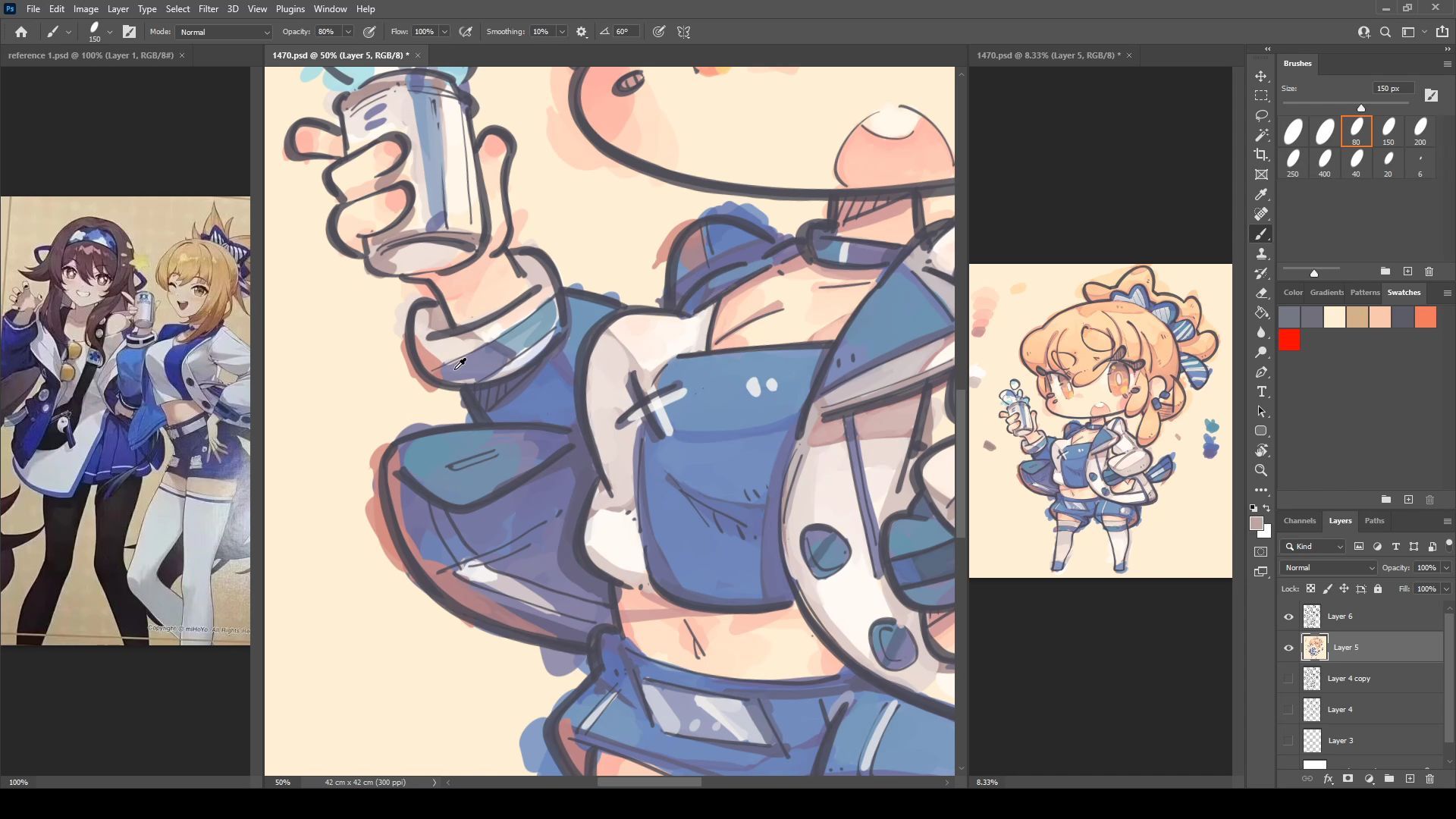Select the Eyedropper tool
1456x819 pixels.
coord(1261,195)
